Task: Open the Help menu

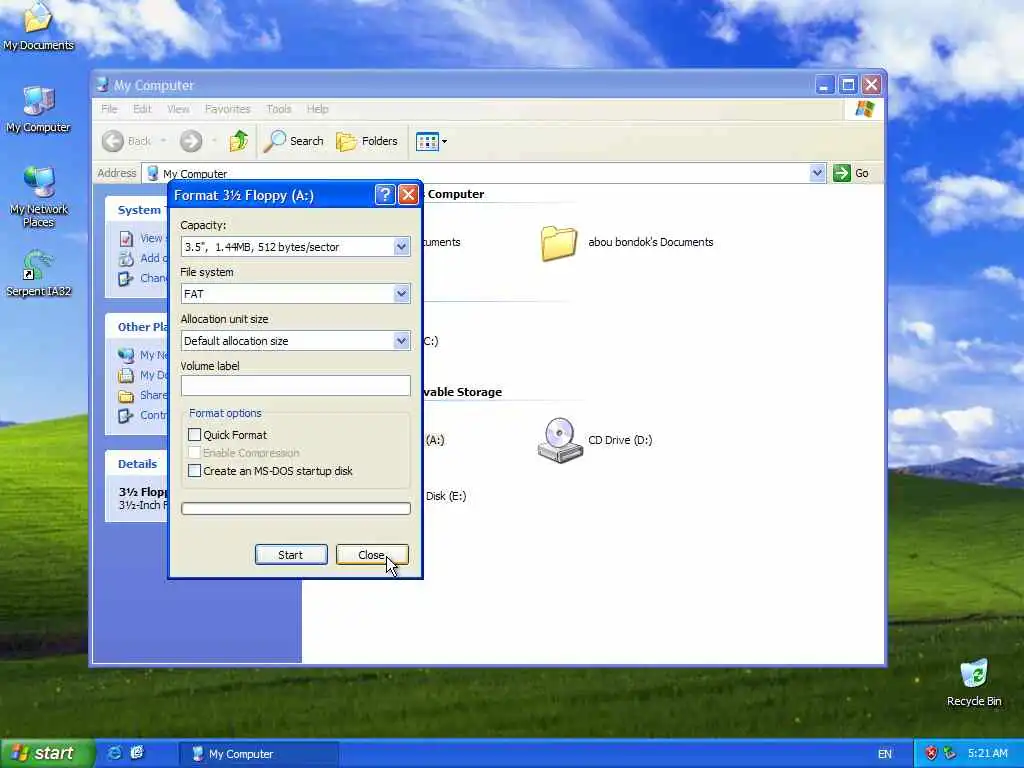Action: [317, 109]
